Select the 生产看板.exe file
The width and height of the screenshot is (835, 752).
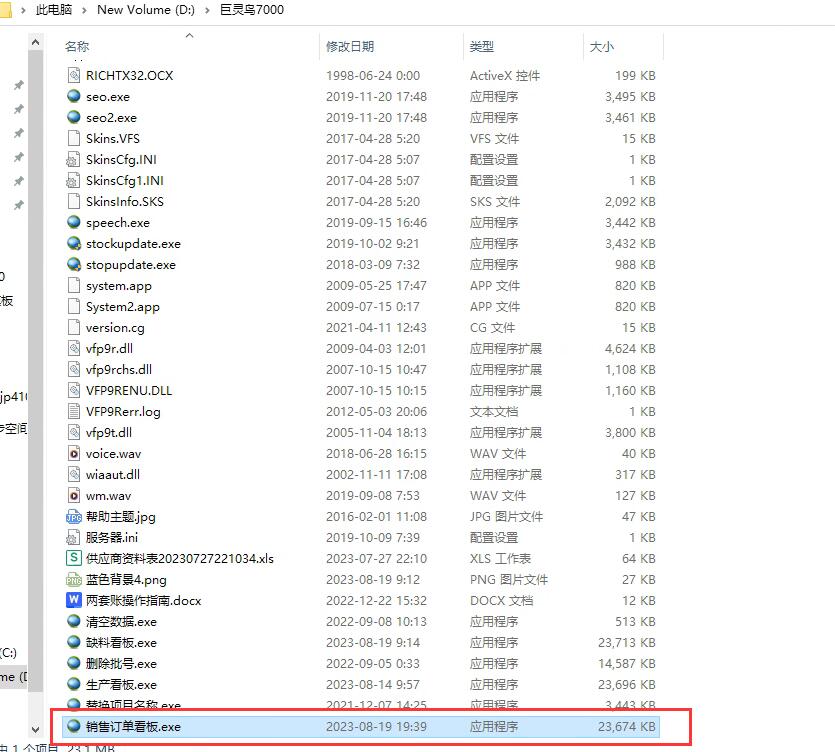coord(121,685)
